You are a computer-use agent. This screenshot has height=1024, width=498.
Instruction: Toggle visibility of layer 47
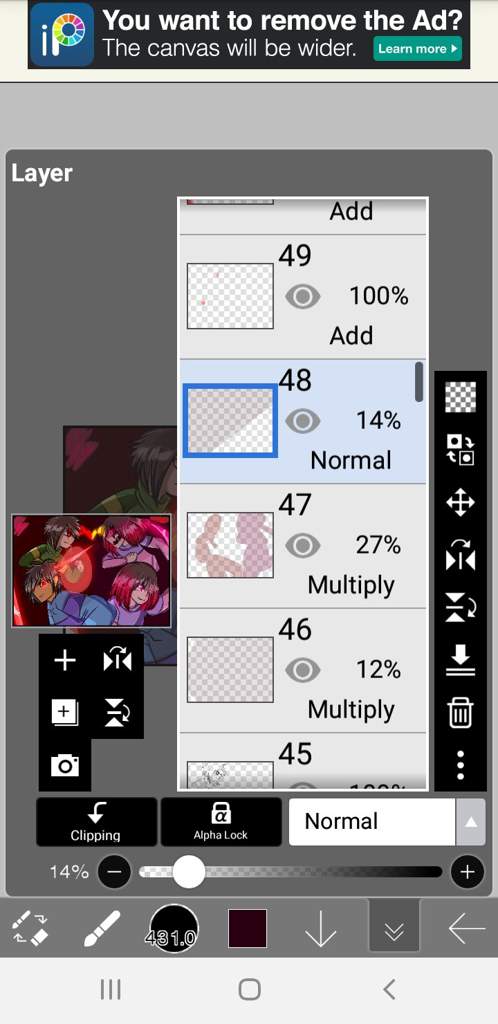point(303,545)
